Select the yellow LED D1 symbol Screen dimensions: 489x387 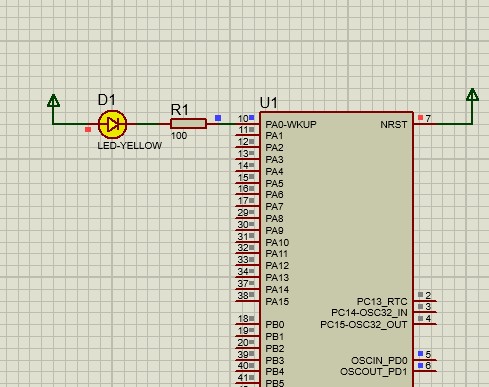coord(112,124)
